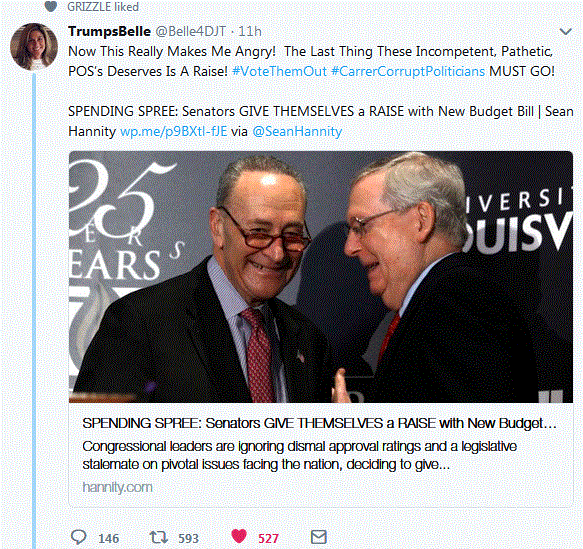Image resolution: width=583 pixels, height=549 pixels.
Task: Unlike the tweet via red heart
Action: [239, 536]
